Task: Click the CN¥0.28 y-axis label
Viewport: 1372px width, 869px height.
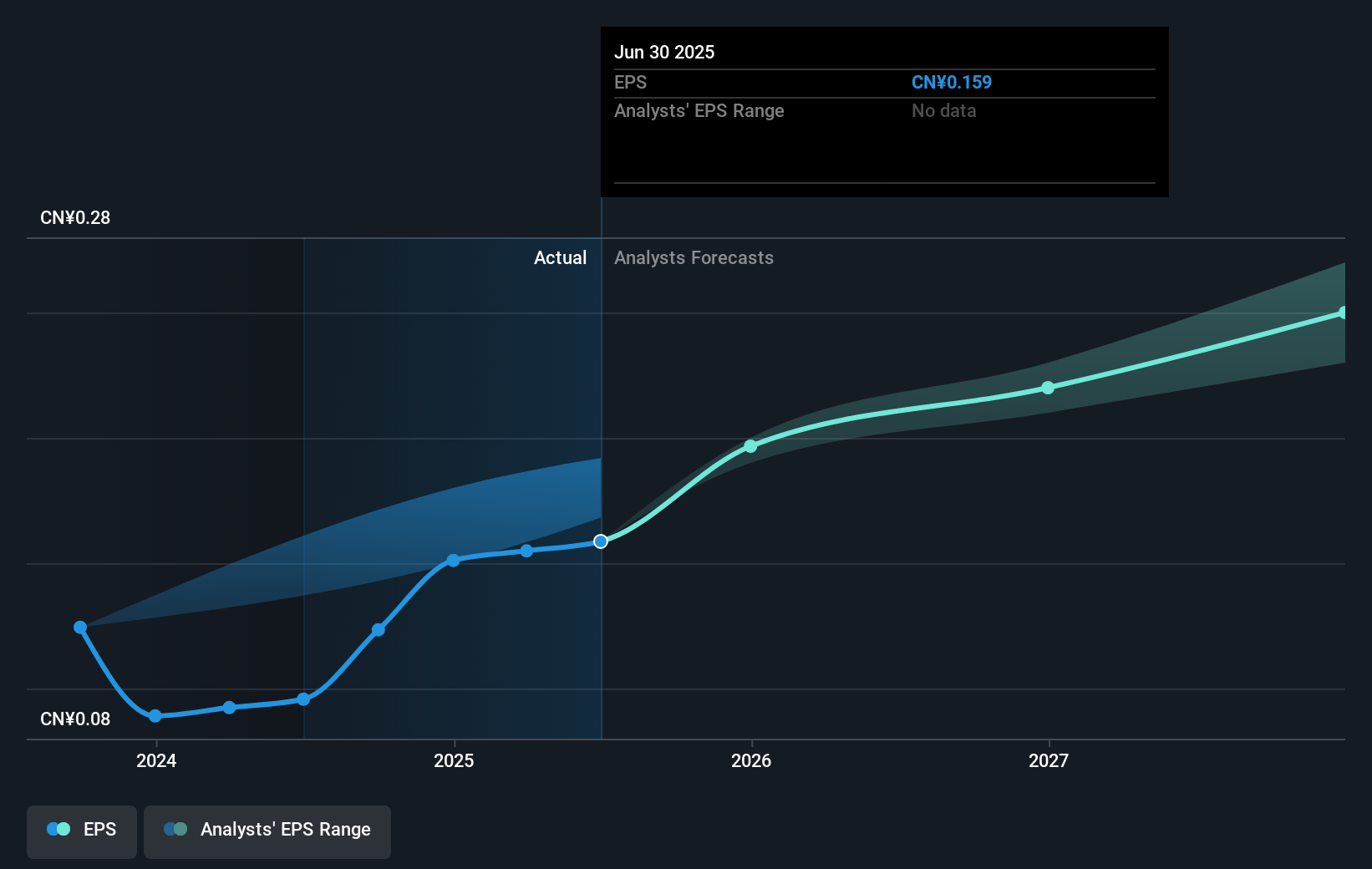Action: 75,218
